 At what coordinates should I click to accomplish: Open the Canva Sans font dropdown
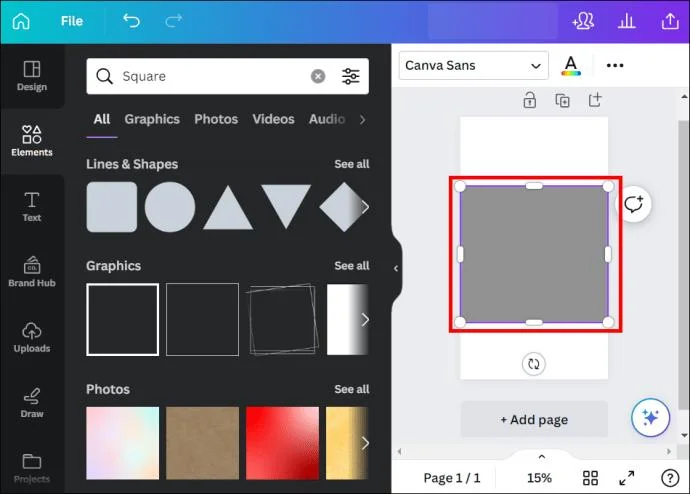[x=473, y=66]
